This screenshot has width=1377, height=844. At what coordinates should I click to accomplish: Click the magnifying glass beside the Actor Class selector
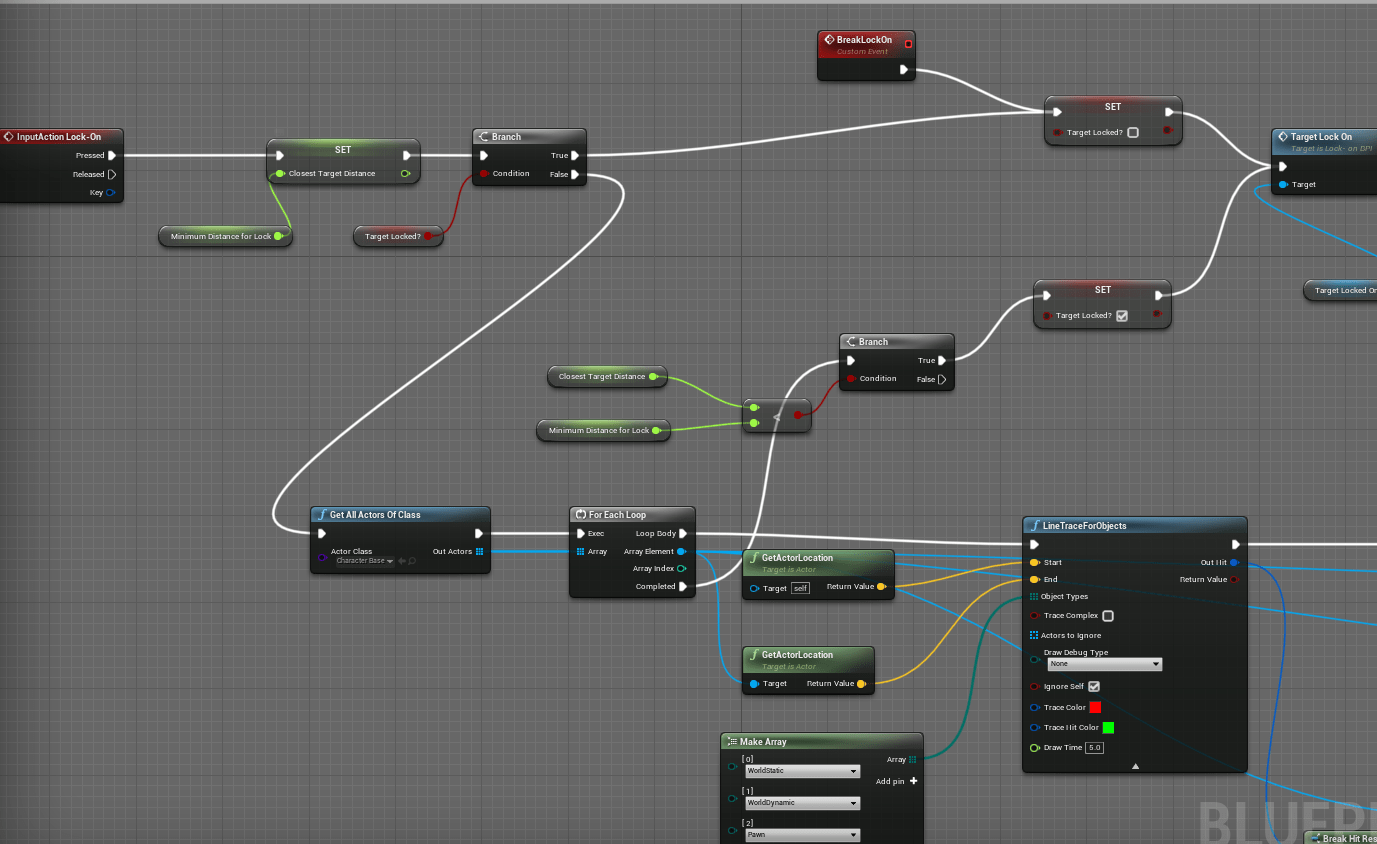click(412, 561)
